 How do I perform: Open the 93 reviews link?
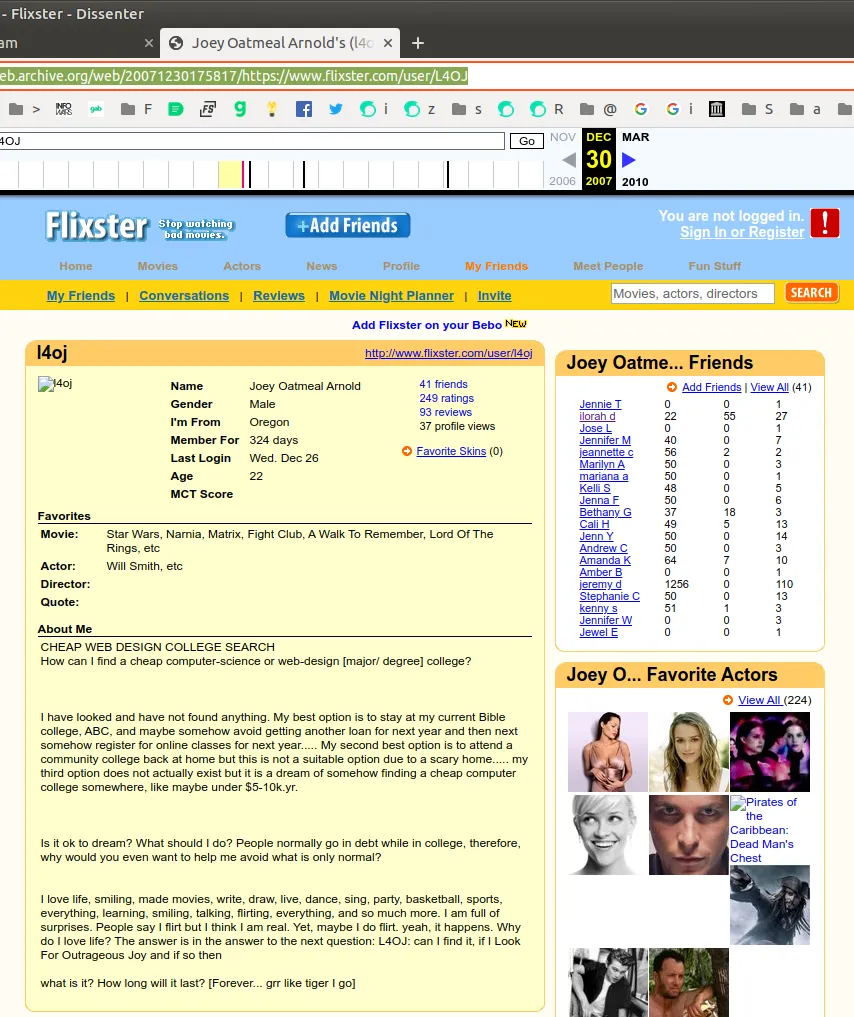point(445,412)
